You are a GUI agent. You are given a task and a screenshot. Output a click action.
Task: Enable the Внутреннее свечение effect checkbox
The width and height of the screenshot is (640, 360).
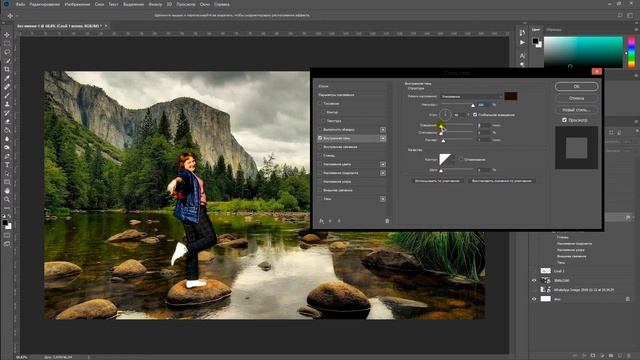tap(320, 147)
